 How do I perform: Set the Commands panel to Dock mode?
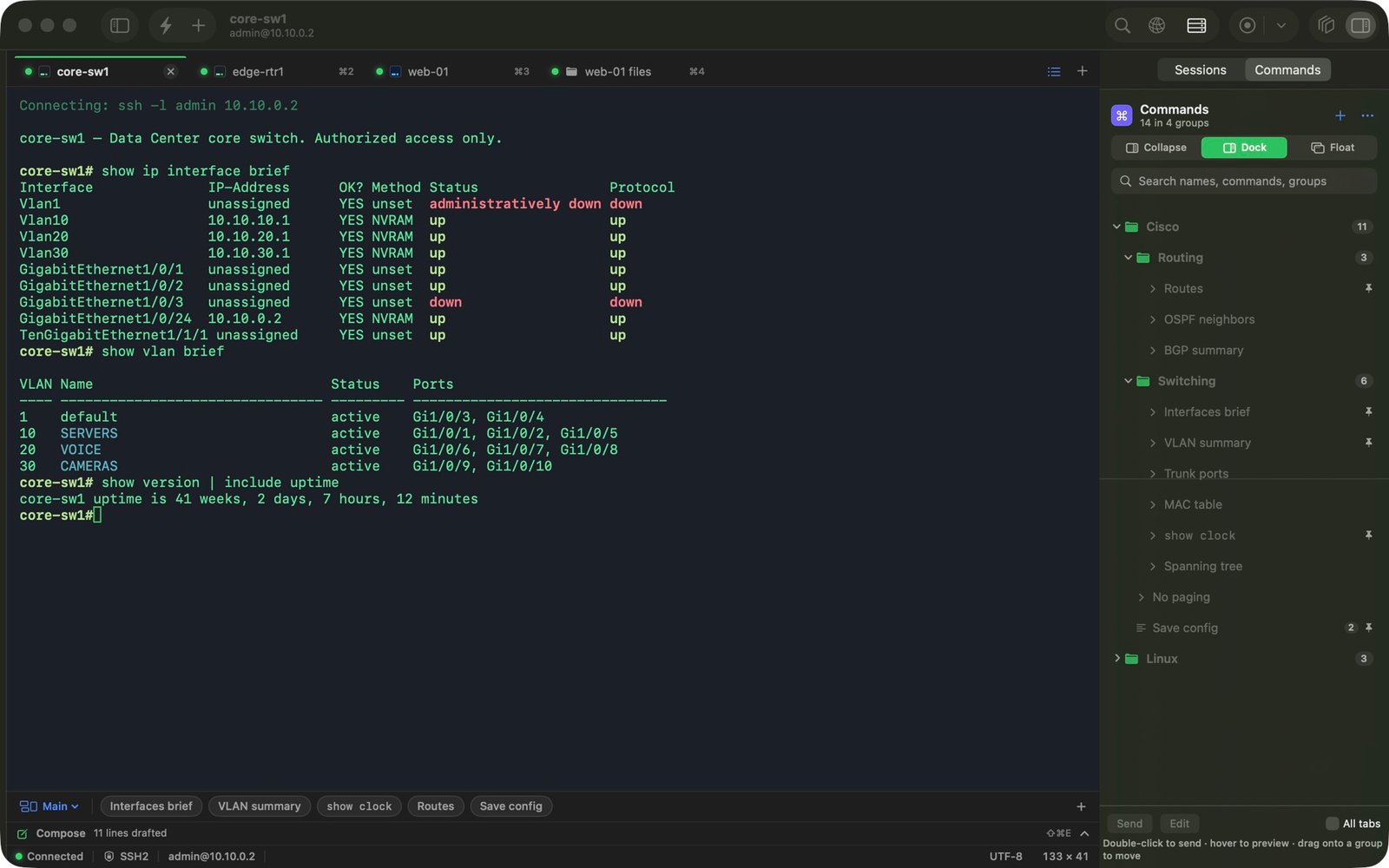(1244, 148)
